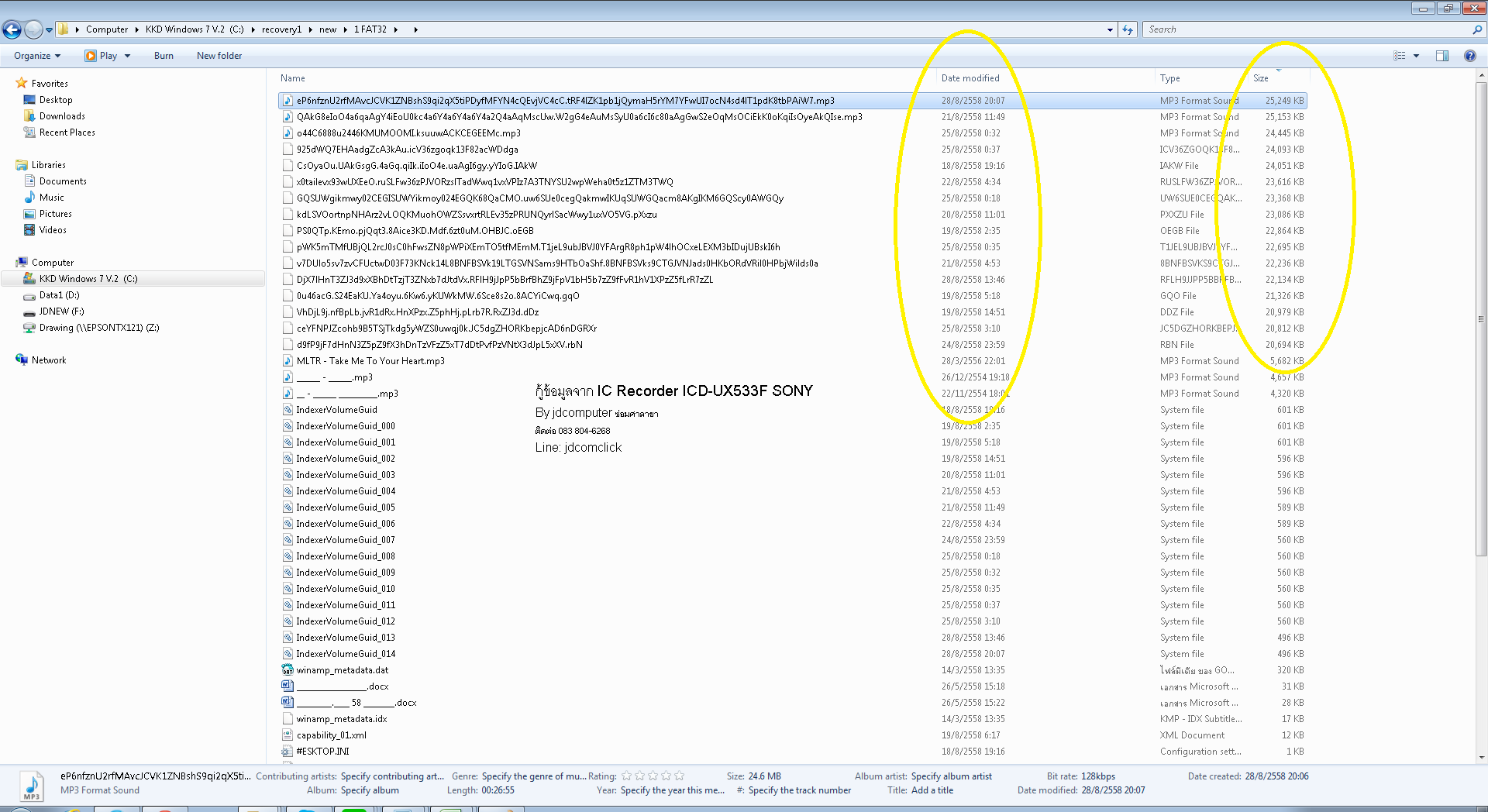Select Computer in the navigation pane
Viewport: 1488px width, 812px height.
click(53, 263)
